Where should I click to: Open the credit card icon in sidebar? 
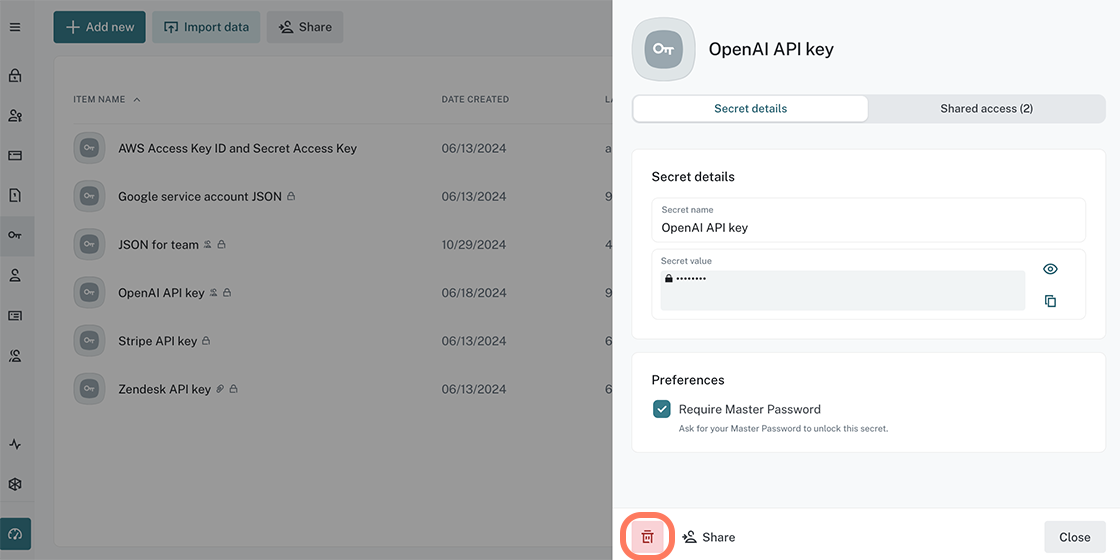point(15,156)
